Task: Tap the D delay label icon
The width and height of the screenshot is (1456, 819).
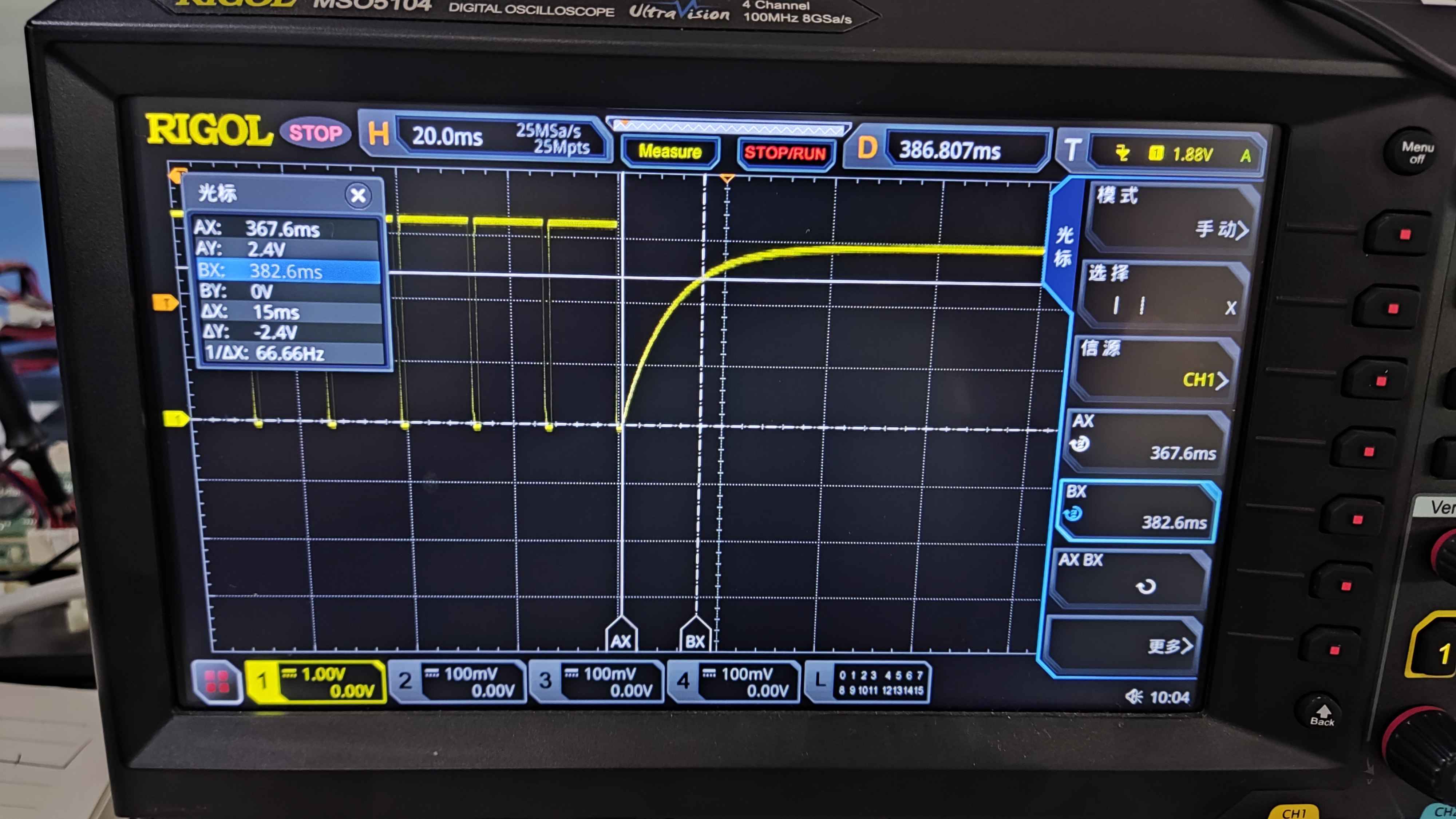Action: [867, 149]
